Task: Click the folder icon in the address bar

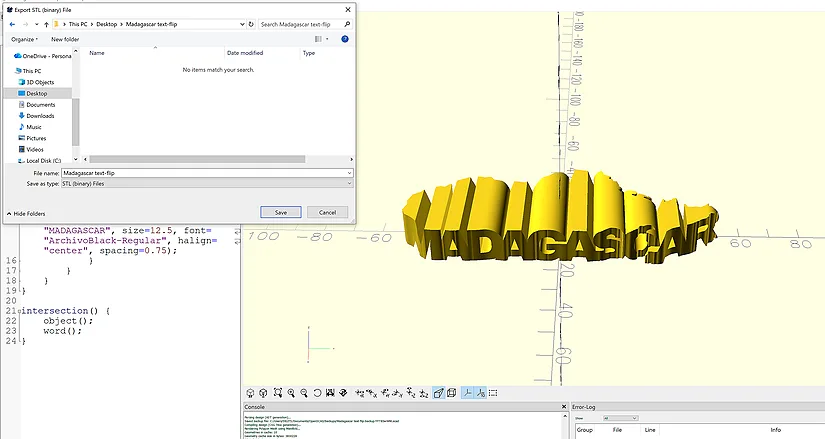Action: 56,24
